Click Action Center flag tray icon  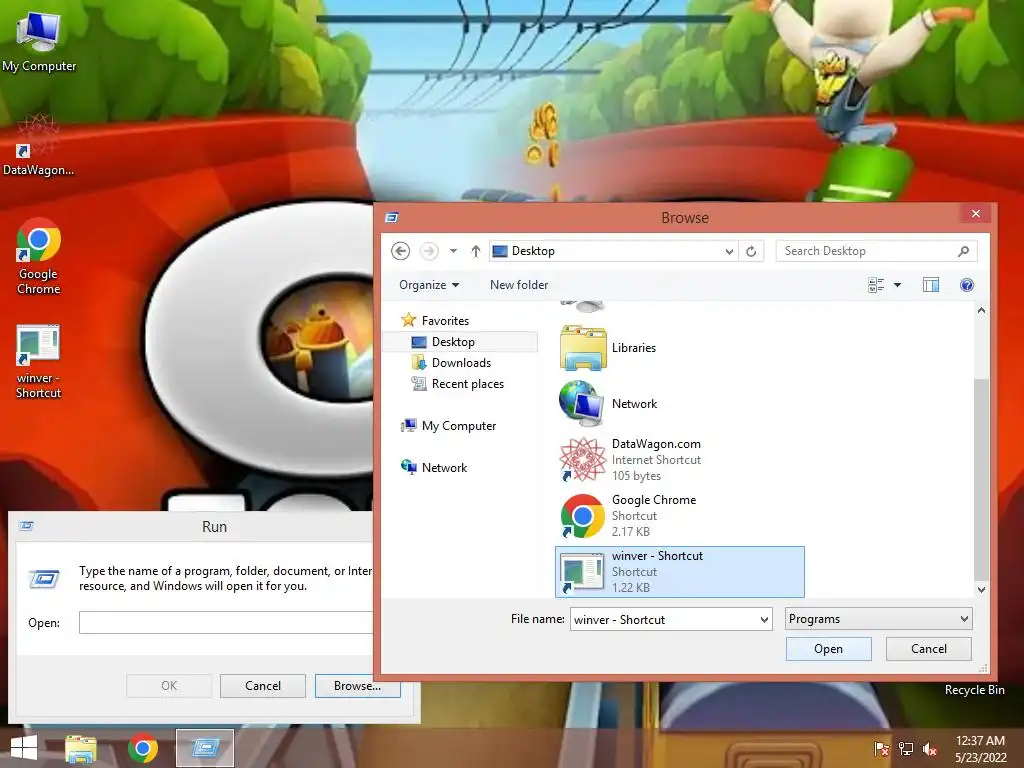point(881,749)
